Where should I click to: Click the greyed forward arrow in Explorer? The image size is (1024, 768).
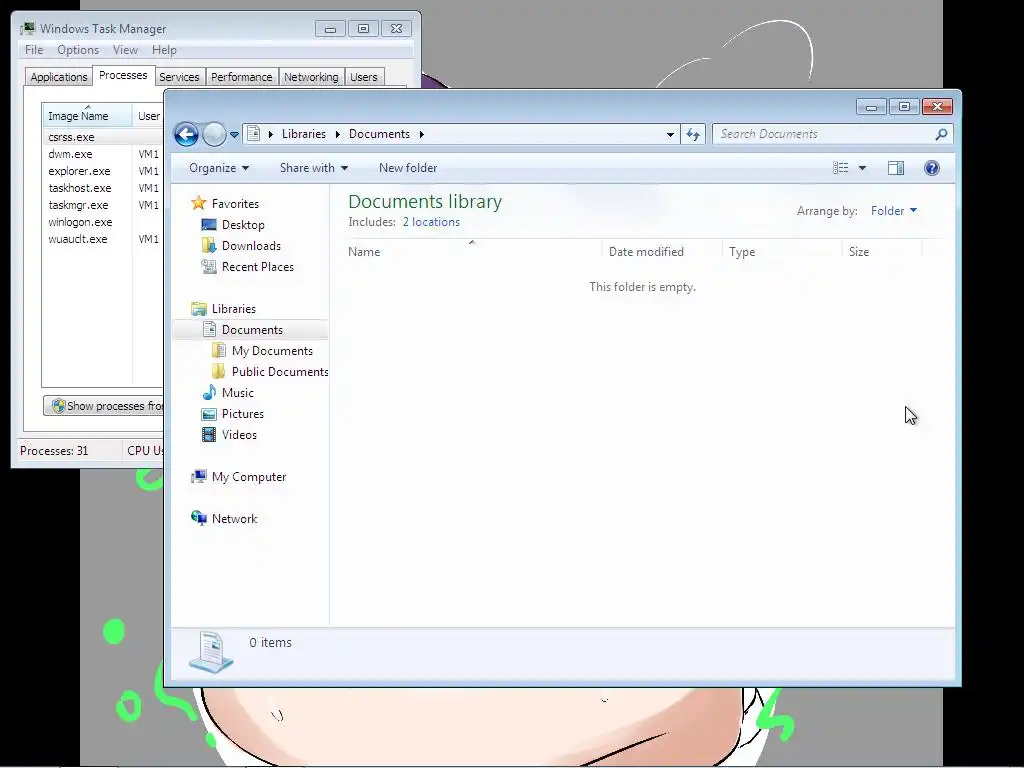[x=214, y=135]
